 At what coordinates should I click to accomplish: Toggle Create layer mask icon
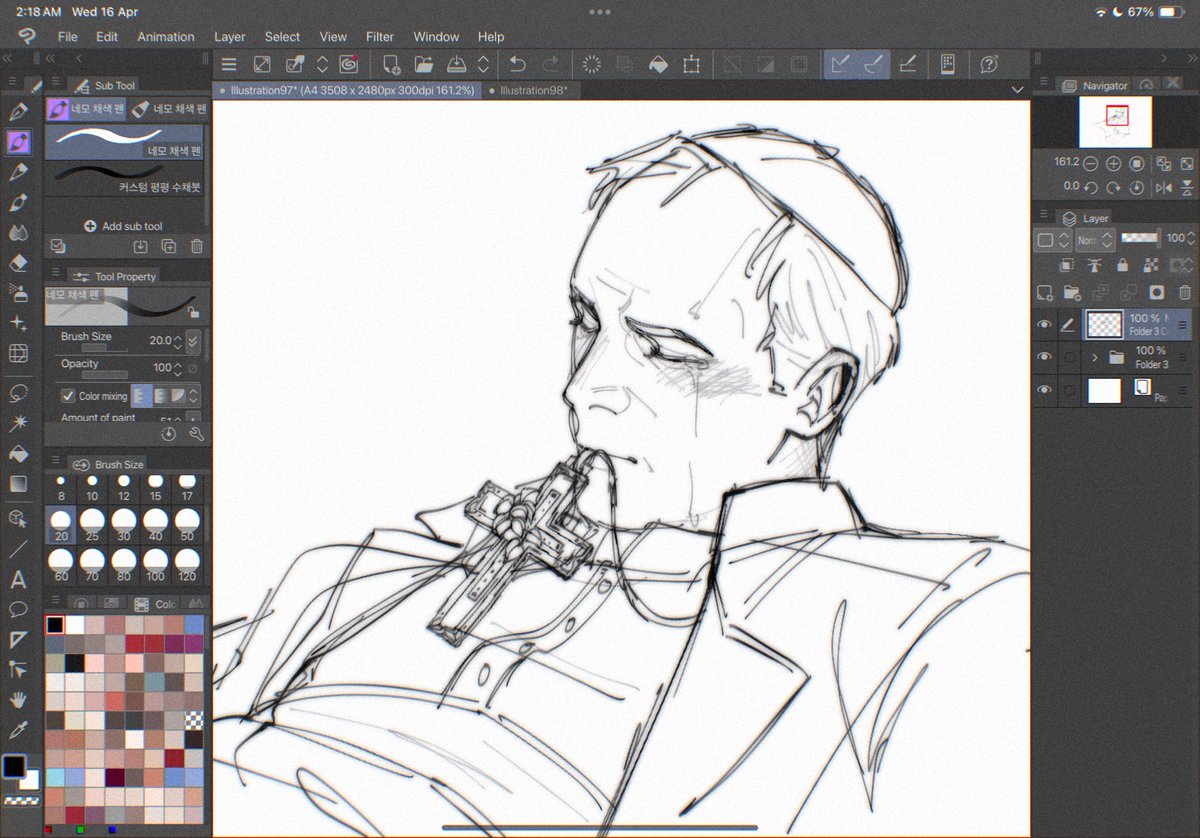pos(1156,292)
